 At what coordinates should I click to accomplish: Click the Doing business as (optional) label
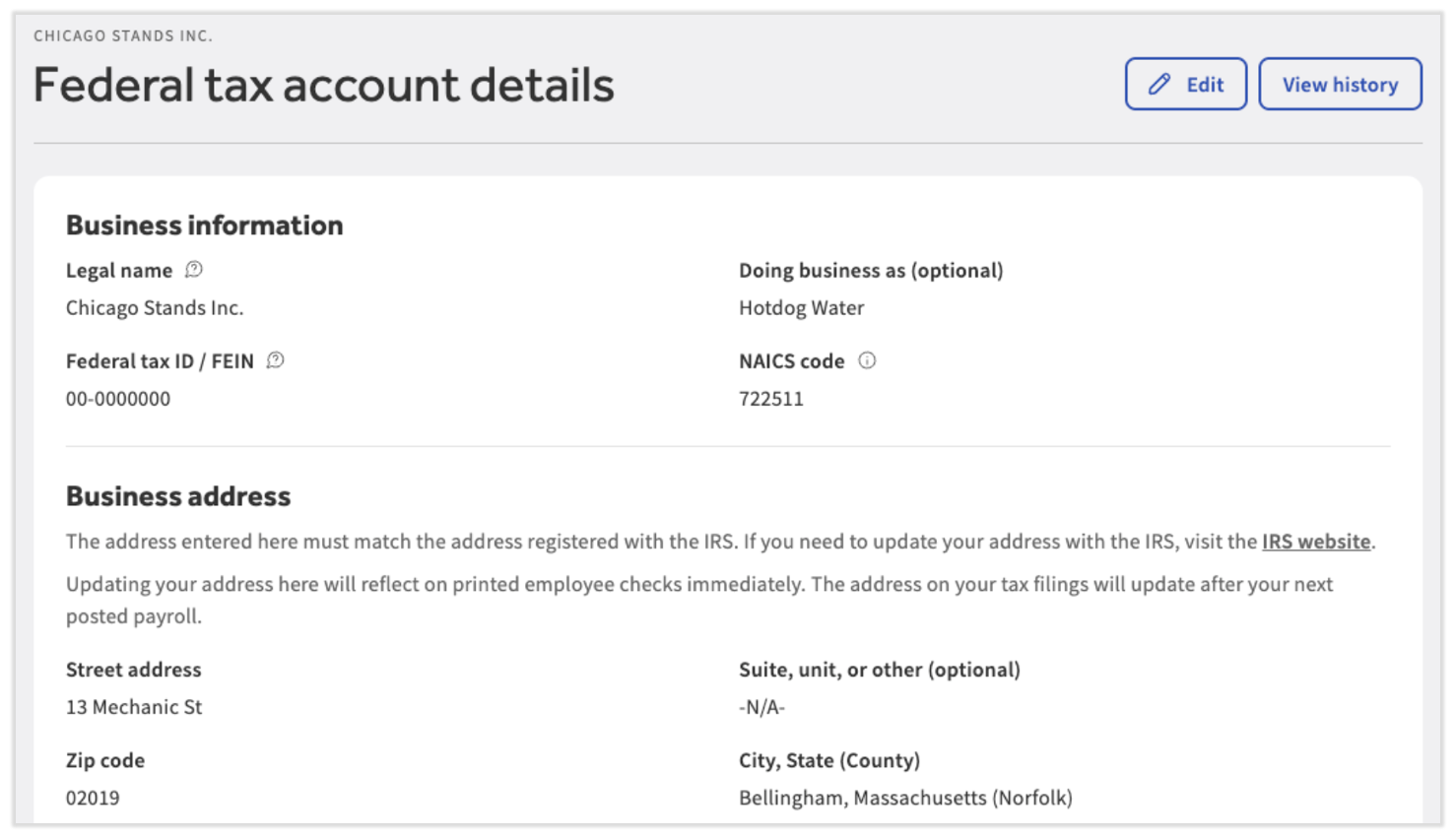tap(871, 271)
